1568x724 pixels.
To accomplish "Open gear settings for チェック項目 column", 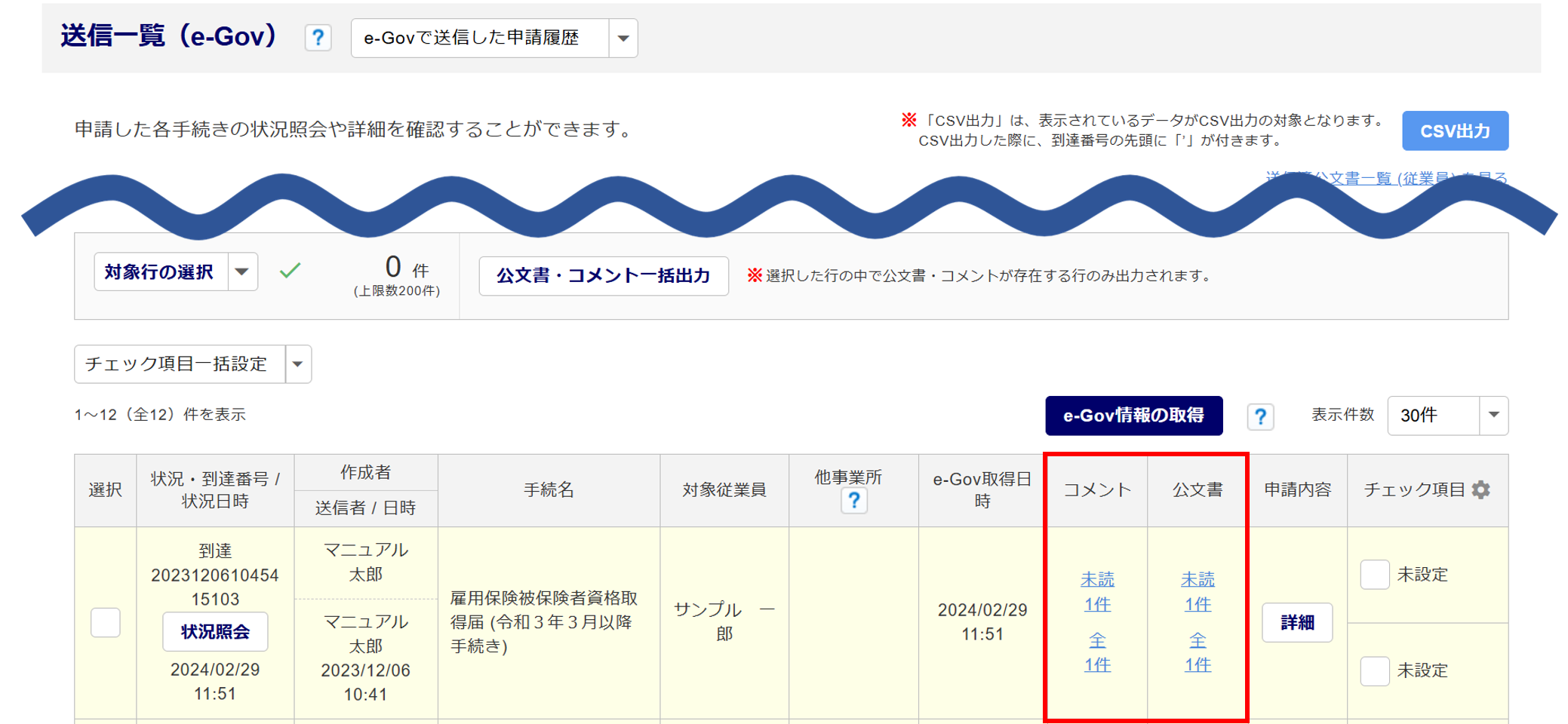I will coord(1481,489).
